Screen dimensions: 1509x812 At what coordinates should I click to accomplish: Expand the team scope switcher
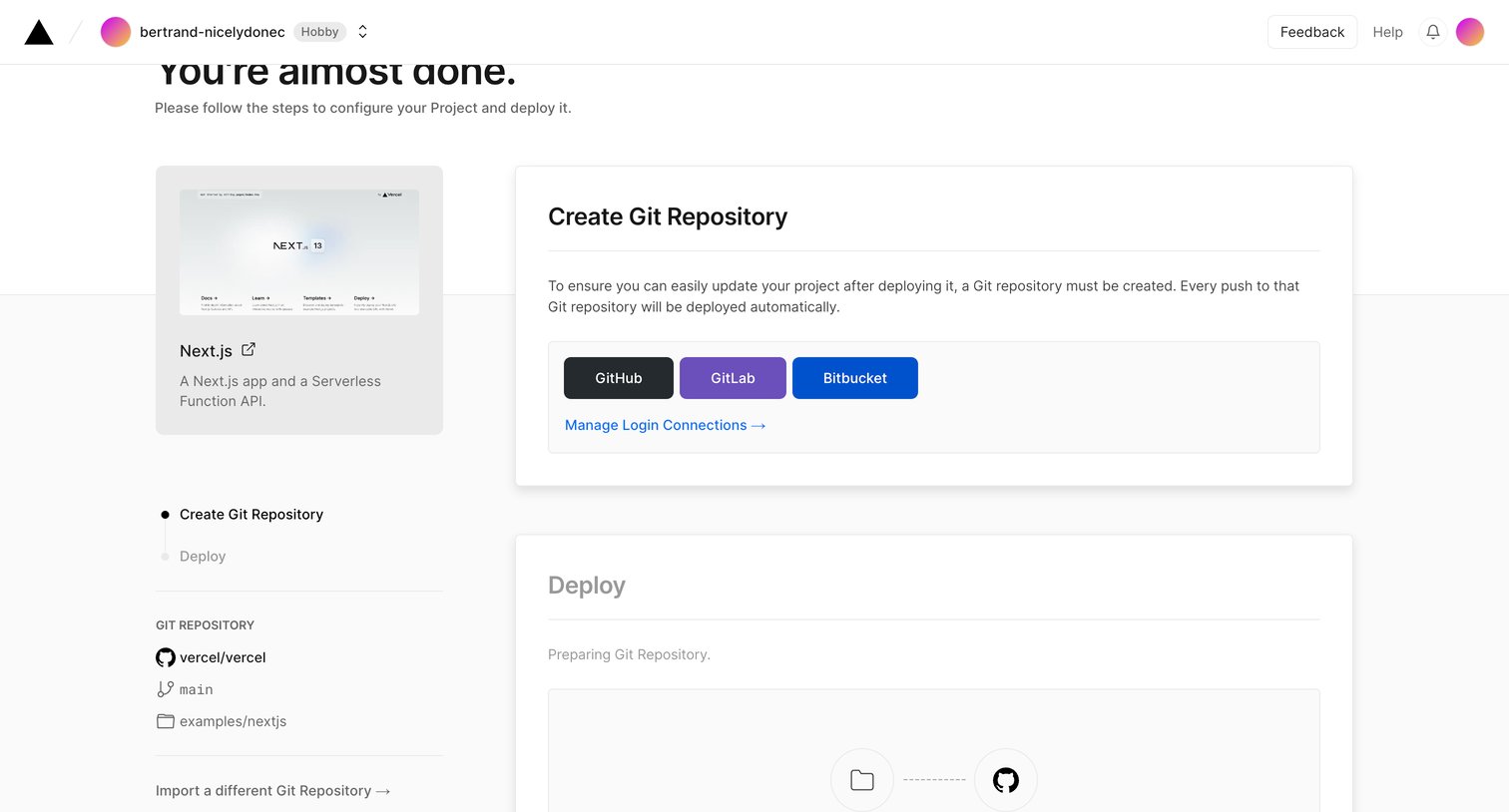[x=363, y=32]
